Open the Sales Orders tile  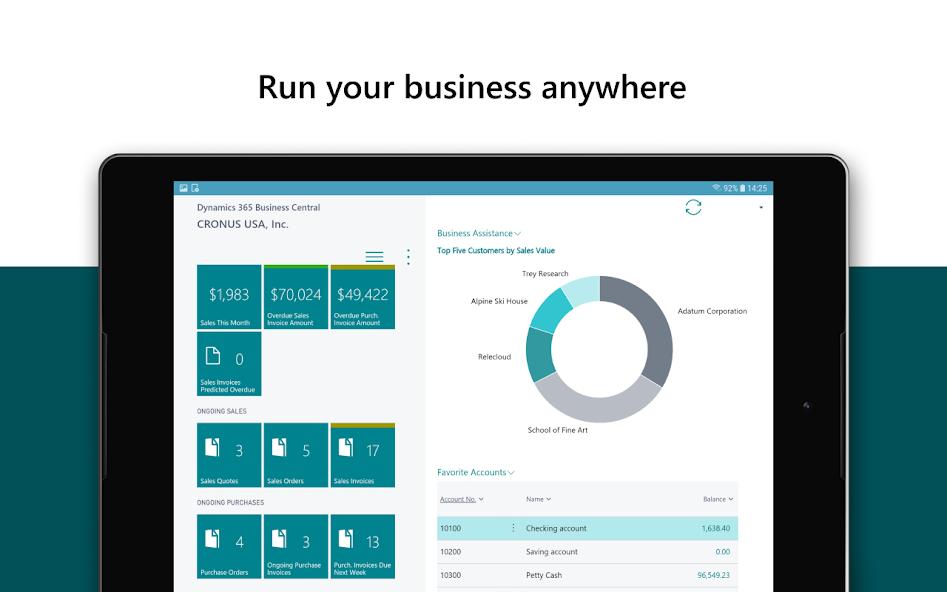point(296,455)
